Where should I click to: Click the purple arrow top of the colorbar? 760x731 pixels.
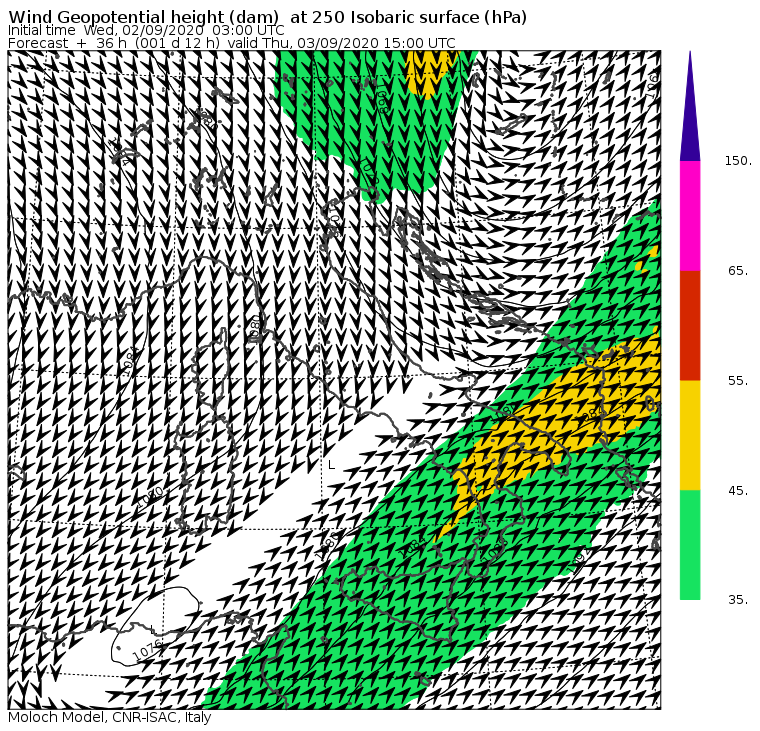click(x=690, y=106)
